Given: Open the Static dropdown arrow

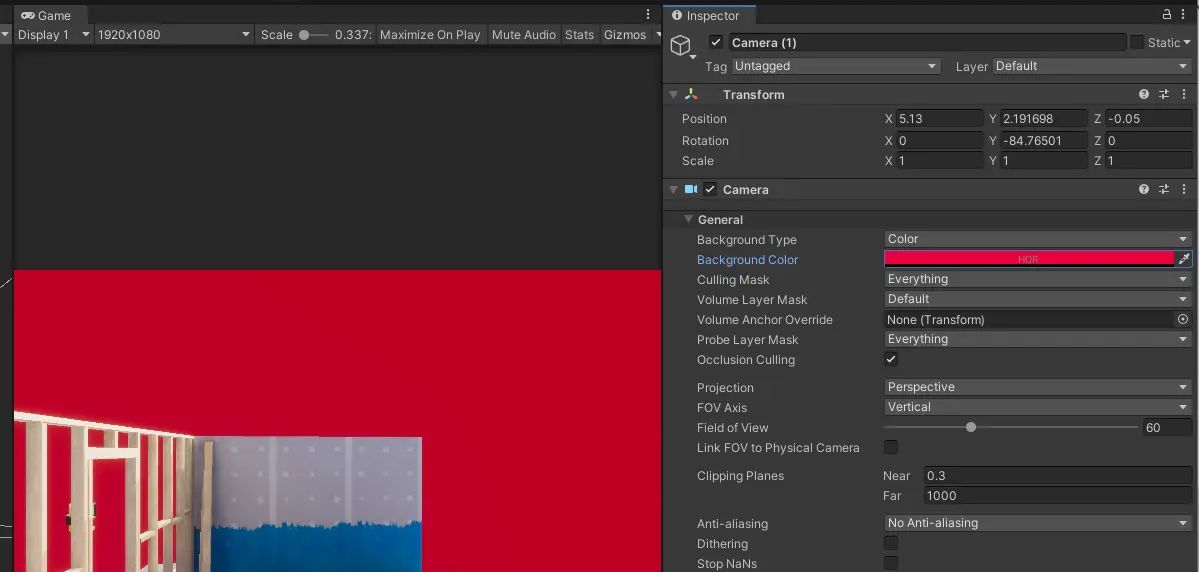Looking at the screenshot, I should coord(1187,43).
